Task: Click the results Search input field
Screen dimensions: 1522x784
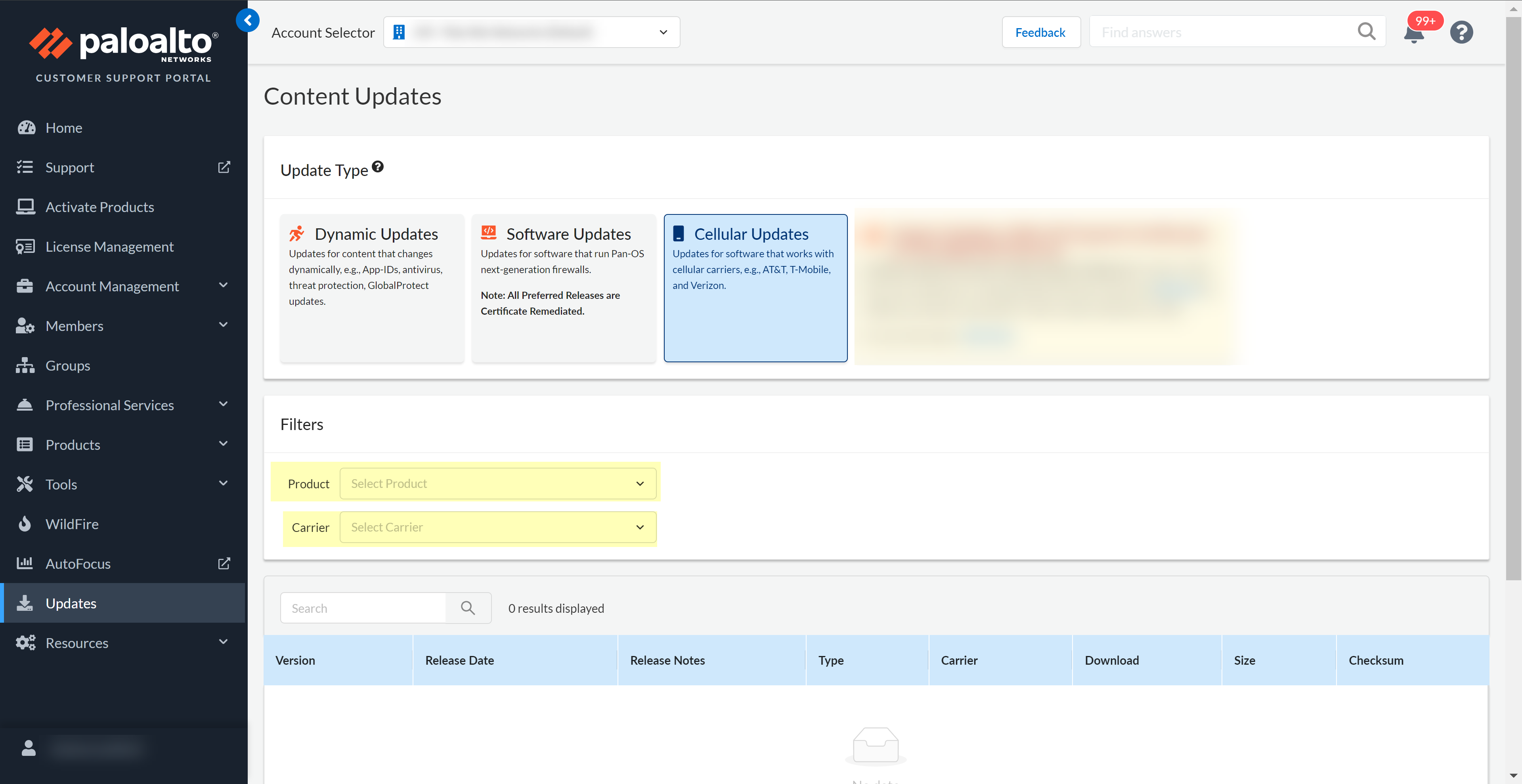Action: pos(363,608)
